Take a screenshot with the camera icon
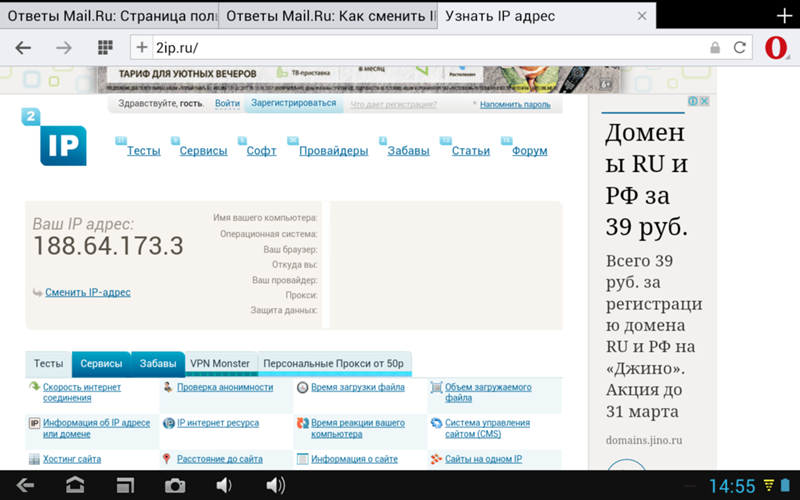This screenshot has height=500, width=800. tap(174, 485)
